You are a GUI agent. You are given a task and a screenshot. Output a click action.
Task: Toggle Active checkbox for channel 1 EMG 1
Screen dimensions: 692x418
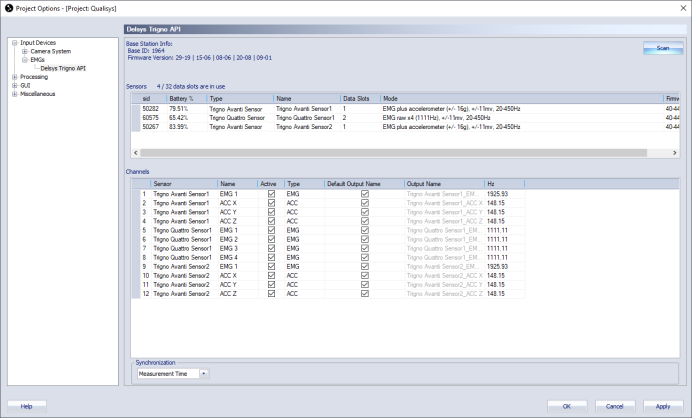coord(271,194)
